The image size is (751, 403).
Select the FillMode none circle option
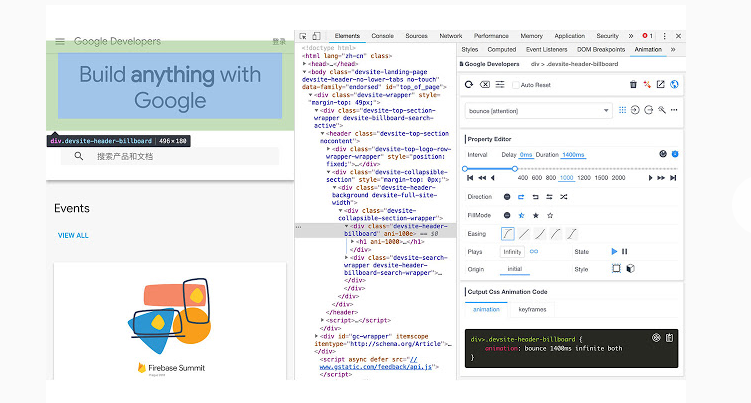[x=507, y=215]
